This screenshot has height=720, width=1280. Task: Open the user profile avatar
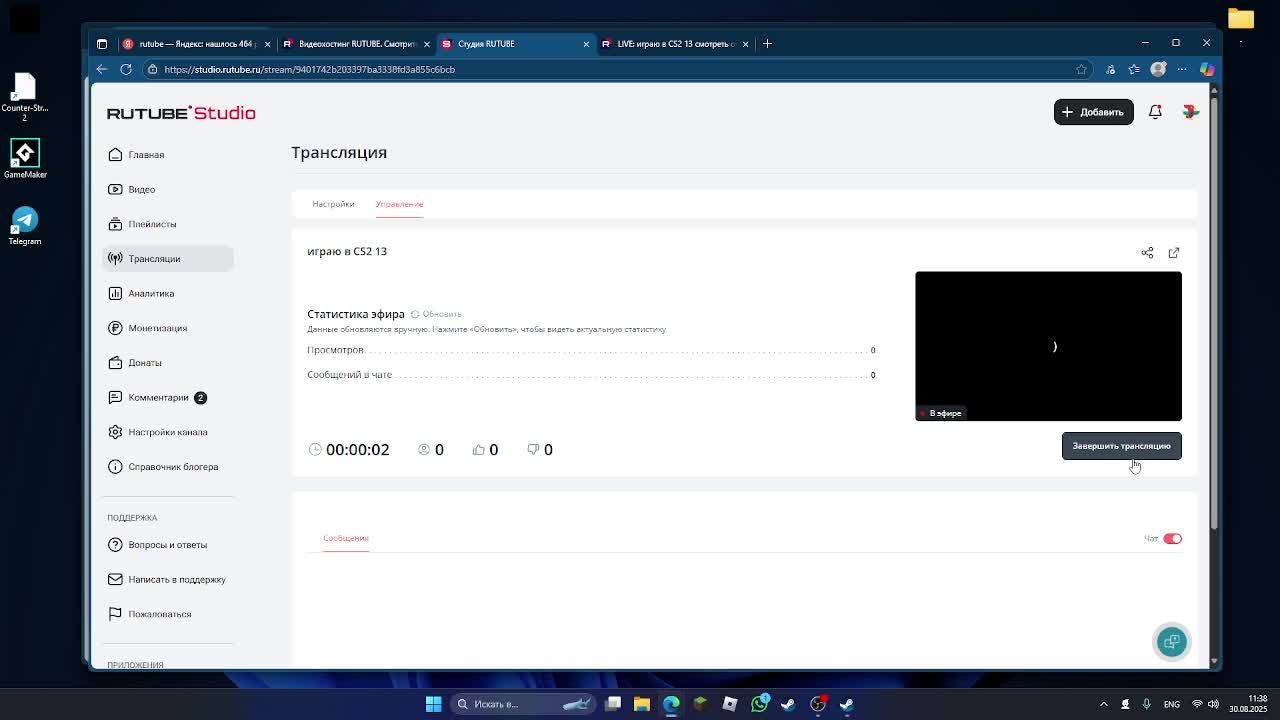point(1190,112)
